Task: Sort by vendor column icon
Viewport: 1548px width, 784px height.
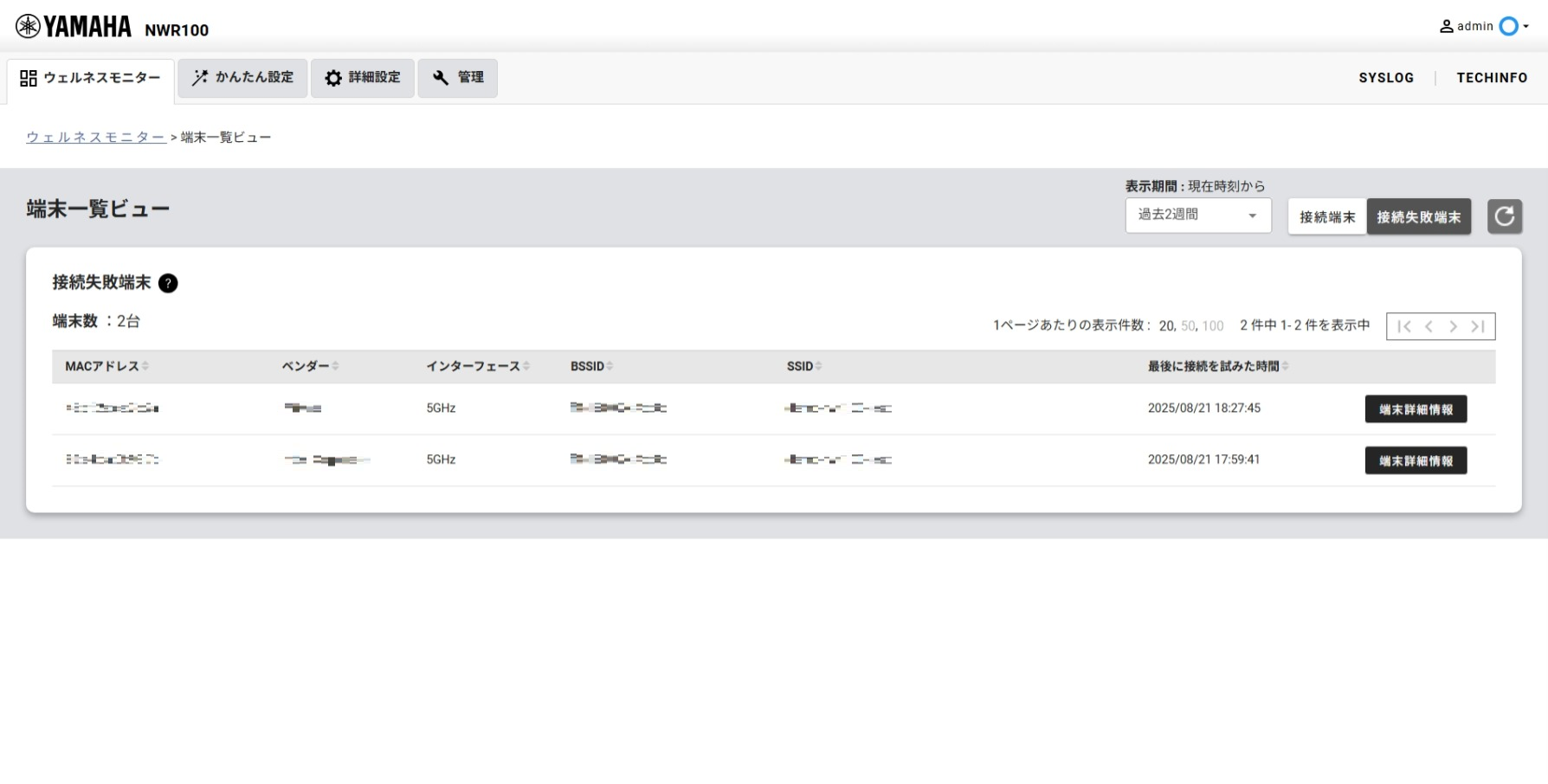Action: pos(335,367)
